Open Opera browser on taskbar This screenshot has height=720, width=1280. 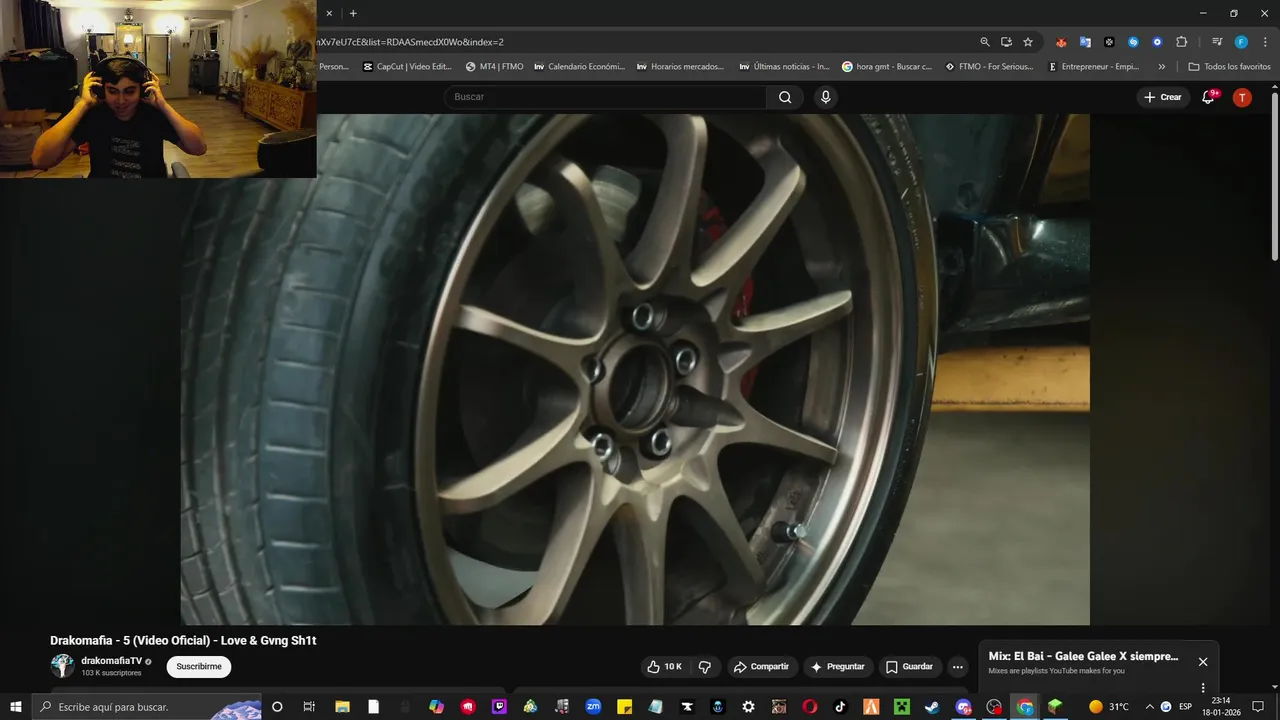809,707
